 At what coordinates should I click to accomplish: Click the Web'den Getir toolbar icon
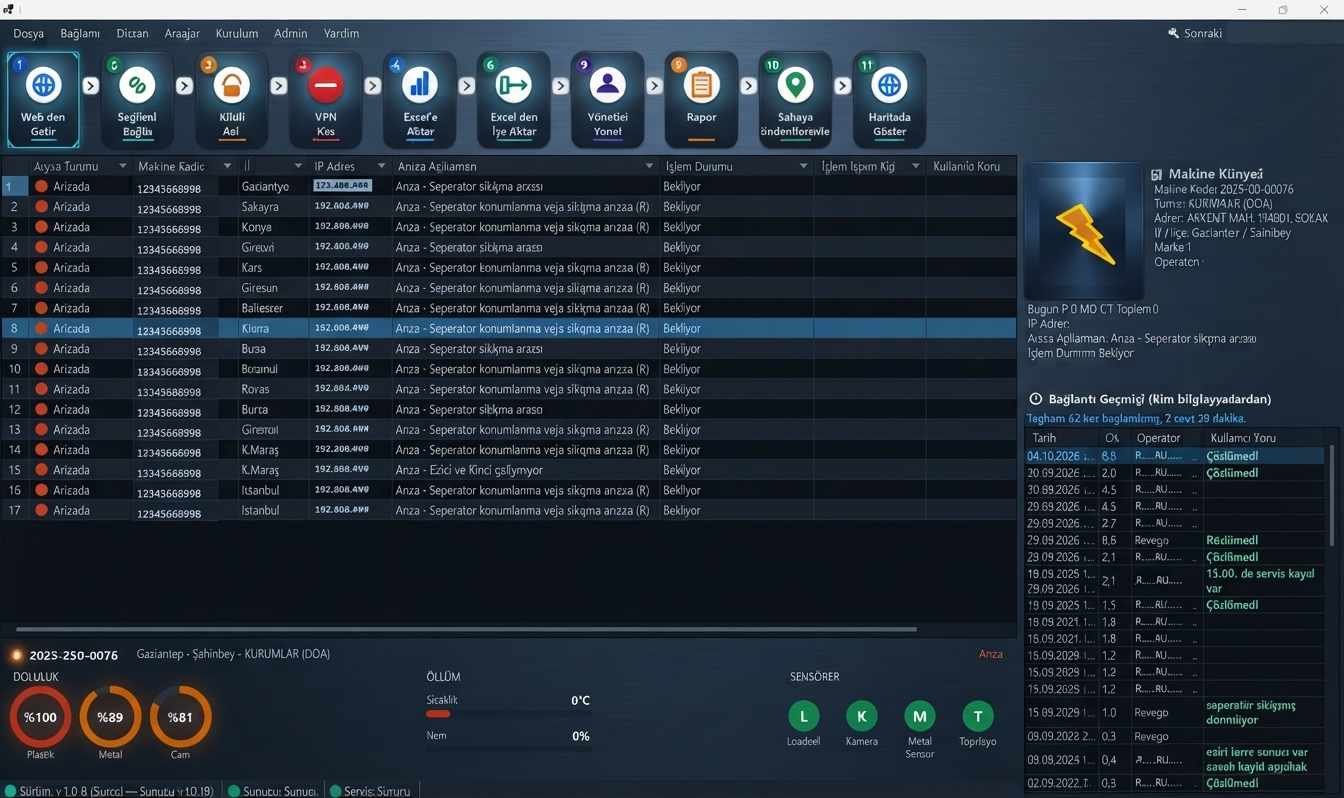tap(43, 85)
